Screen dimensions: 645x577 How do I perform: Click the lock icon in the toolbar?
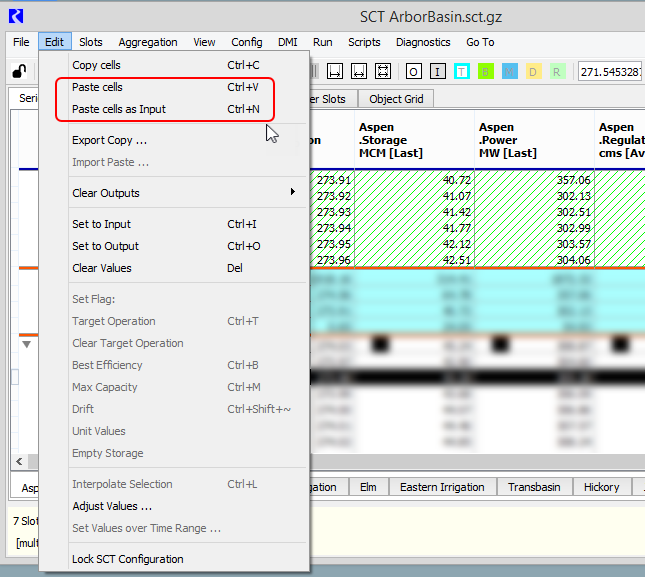18,71
